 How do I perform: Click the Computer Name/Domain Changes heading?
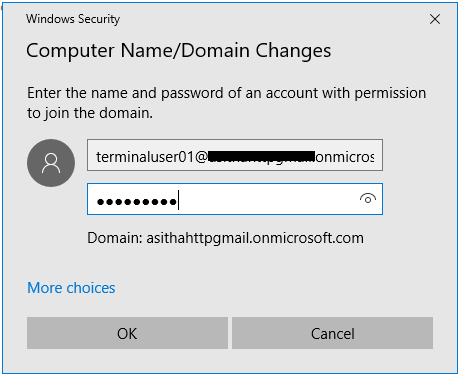(179, 51)
